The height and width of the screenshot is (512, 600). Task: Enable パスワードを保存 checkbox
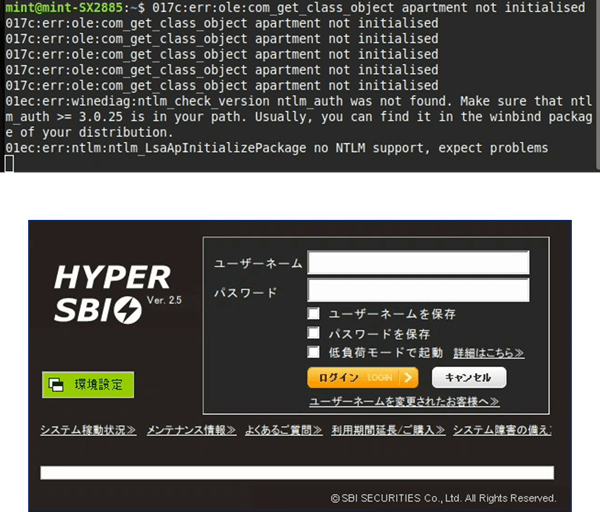[x=313, y=333]
